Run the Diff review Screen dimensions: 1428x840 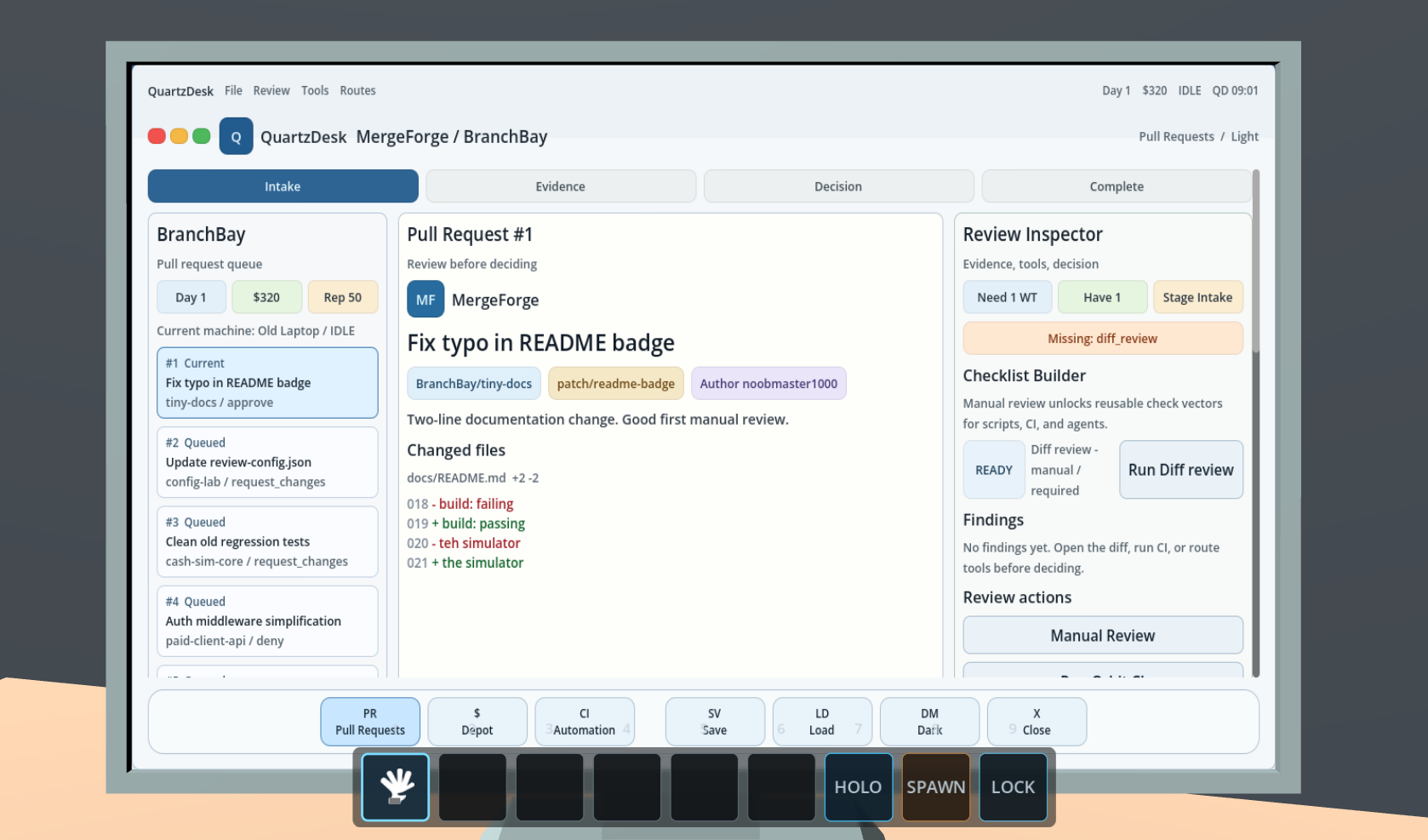(x=1181, y=470)
